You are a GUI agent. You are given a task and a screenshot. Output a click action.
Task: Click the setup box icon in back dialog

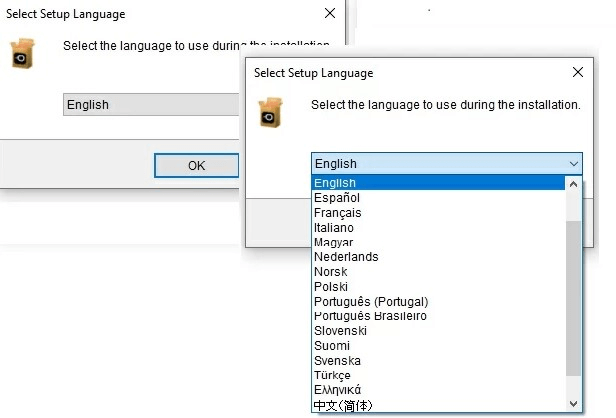pyautogui.click(x=23, y=53)
